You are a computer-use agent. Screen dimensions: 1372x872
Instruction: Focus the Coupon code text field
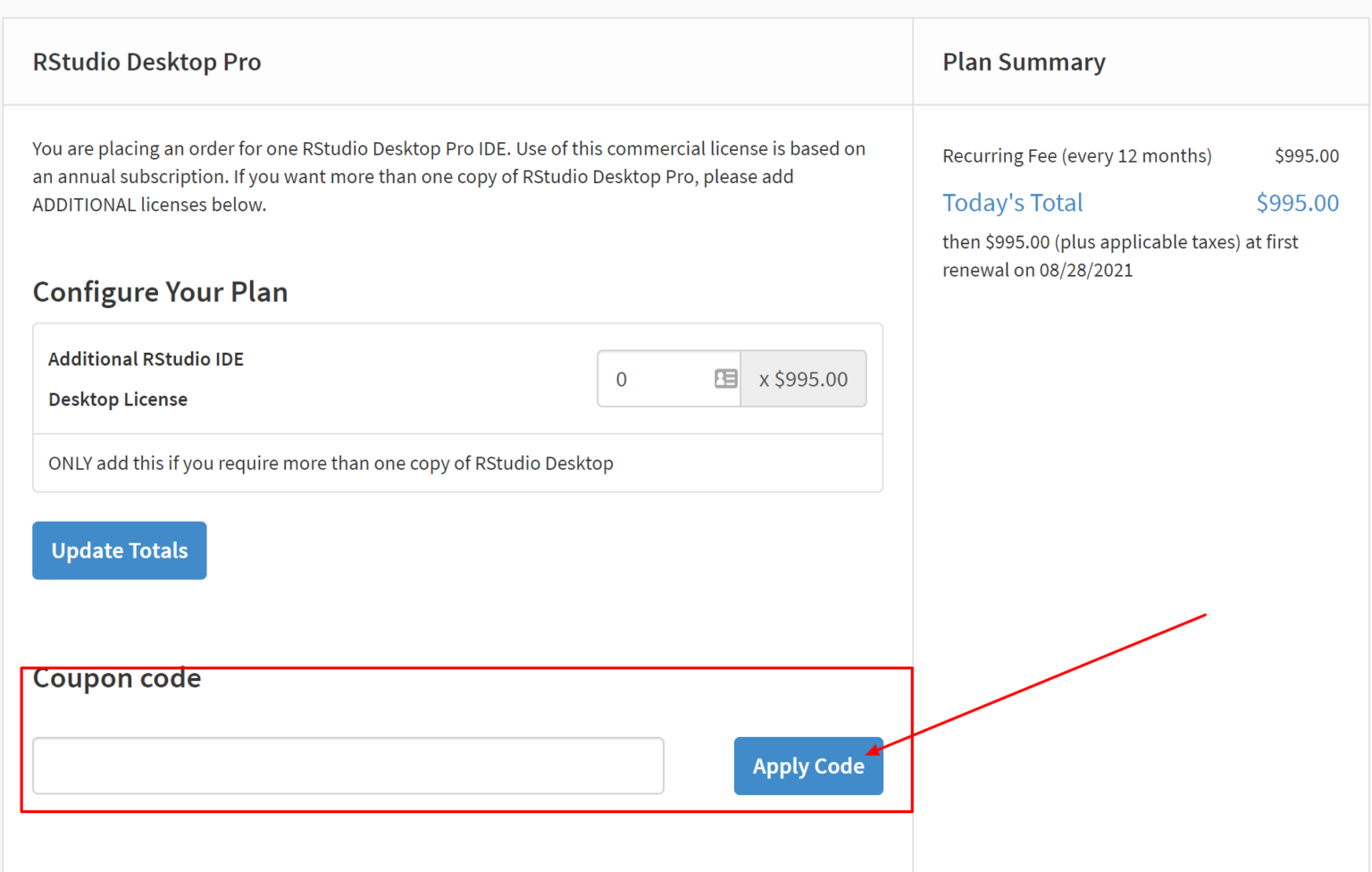[x=348, y=766]
